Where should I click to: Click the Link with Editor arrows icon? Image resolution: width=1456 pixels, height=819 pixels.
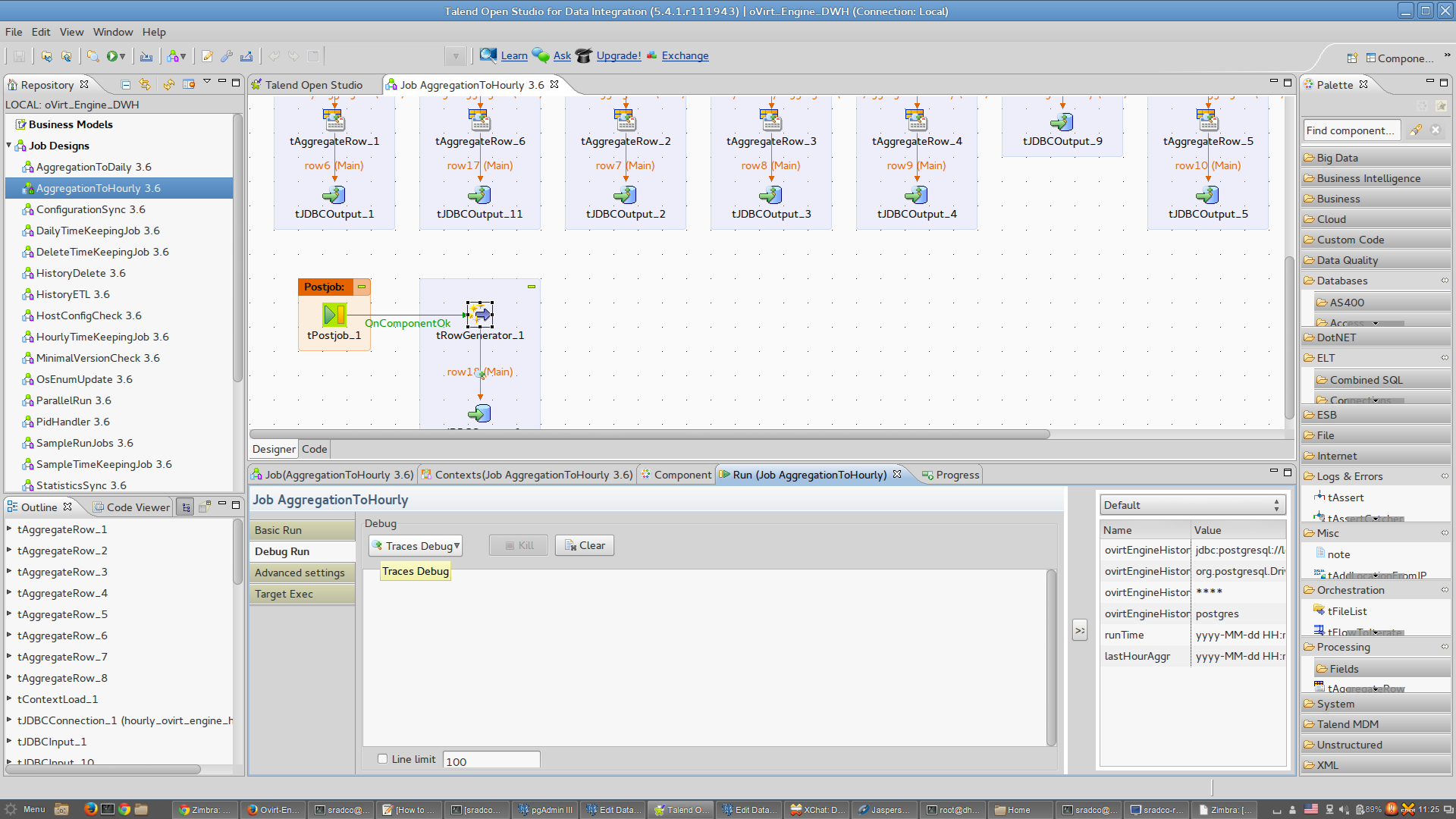(144, 84)
